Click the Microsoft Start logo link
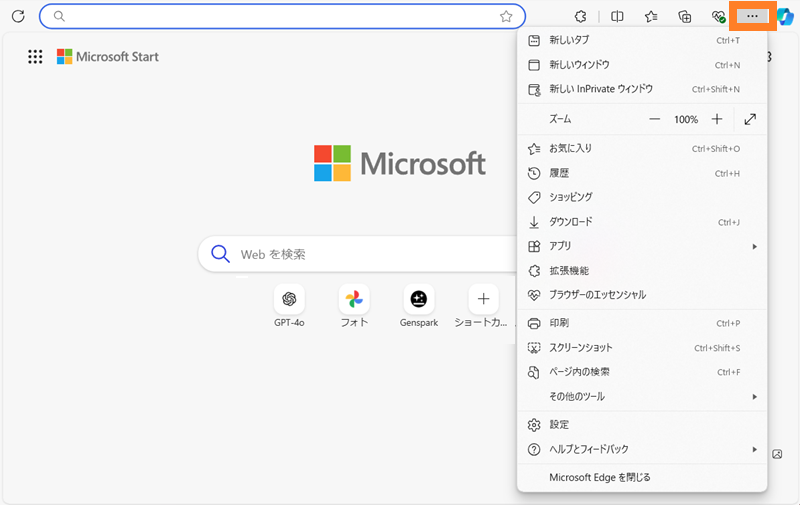This screenshot has height=505, width=800. pyautogui.click(x=108, y=57)
